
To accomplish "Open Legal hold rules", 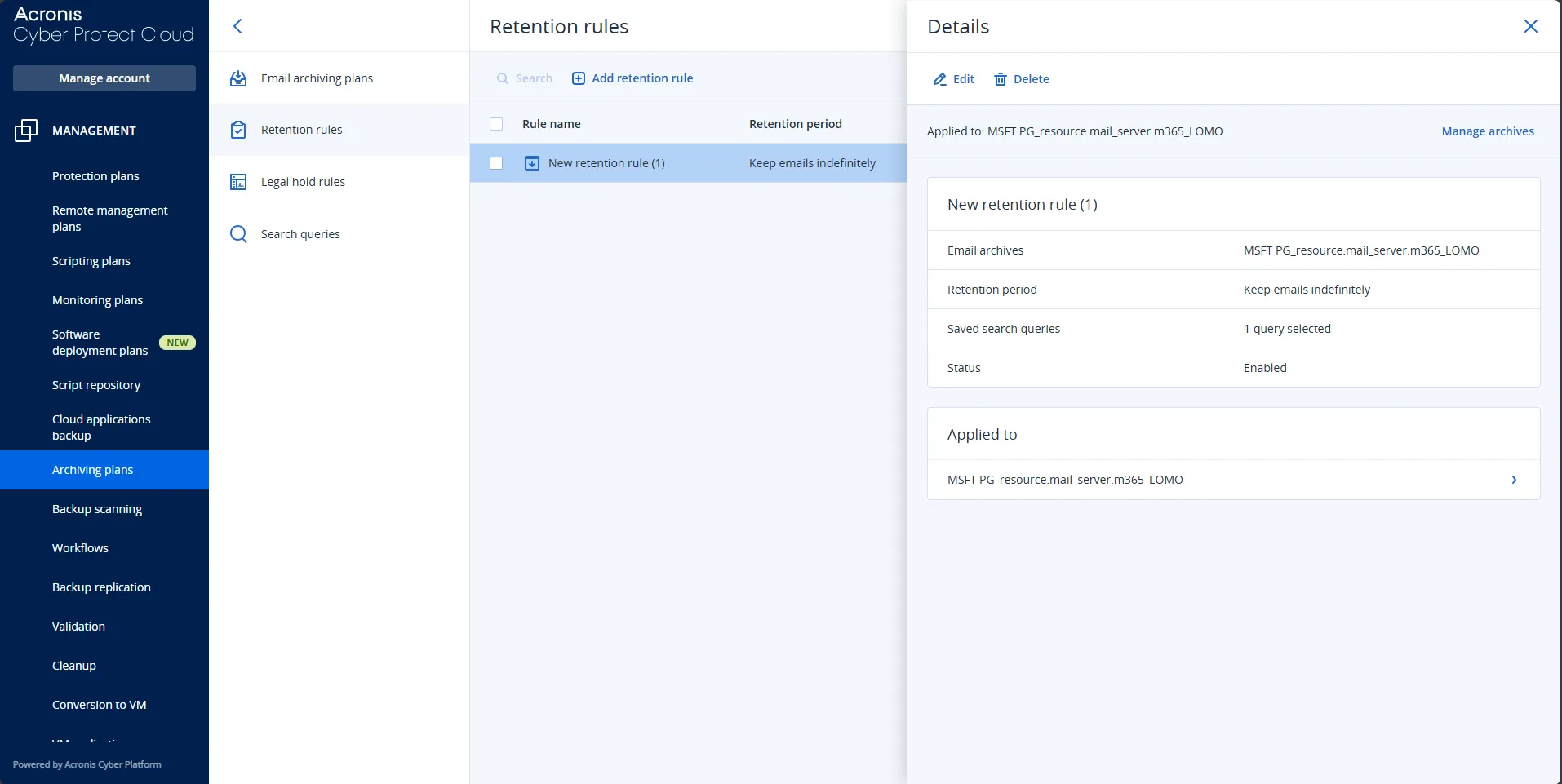I will (x=304, y=181).
